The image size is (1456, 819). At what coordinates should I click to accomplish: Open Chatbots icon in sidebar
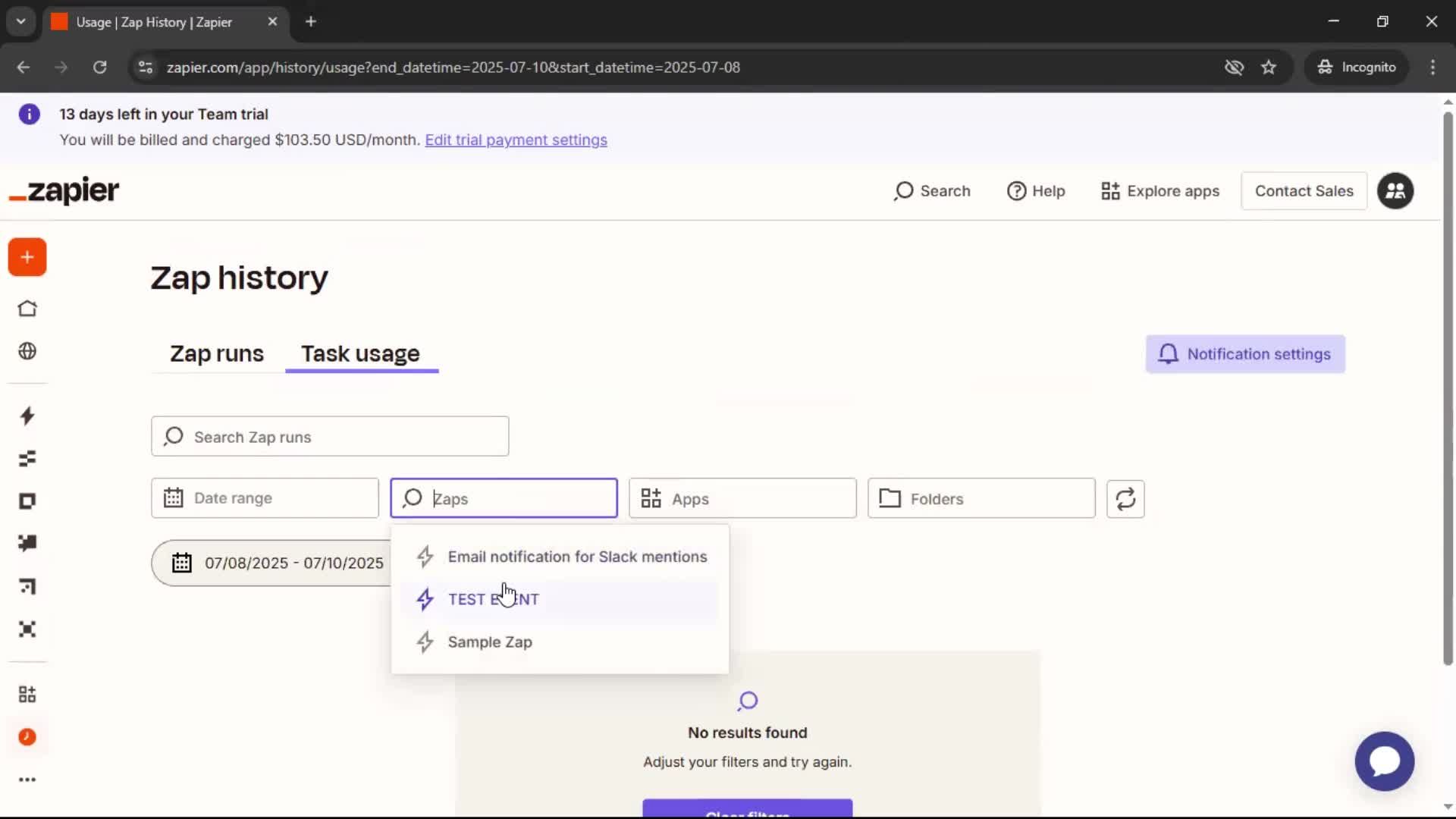27,543
